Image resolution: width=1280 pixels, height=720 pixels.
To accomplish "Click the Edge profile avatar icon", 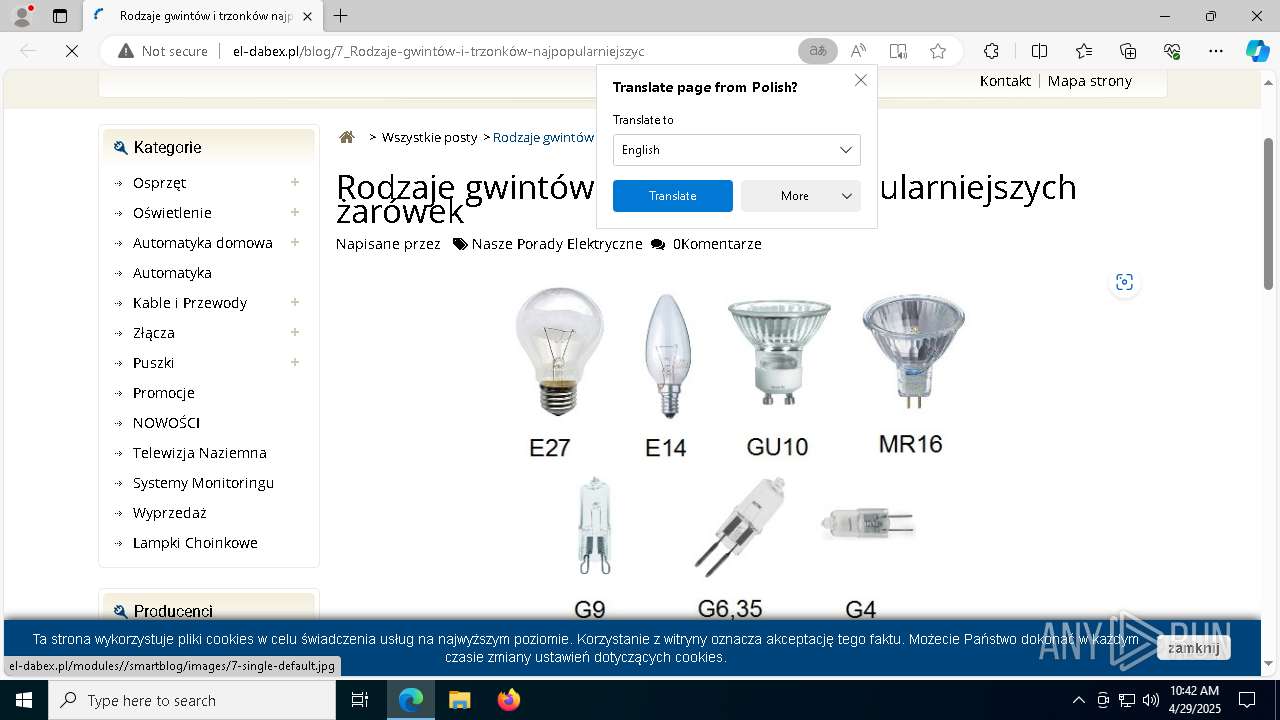I will [x=22, y=16].
